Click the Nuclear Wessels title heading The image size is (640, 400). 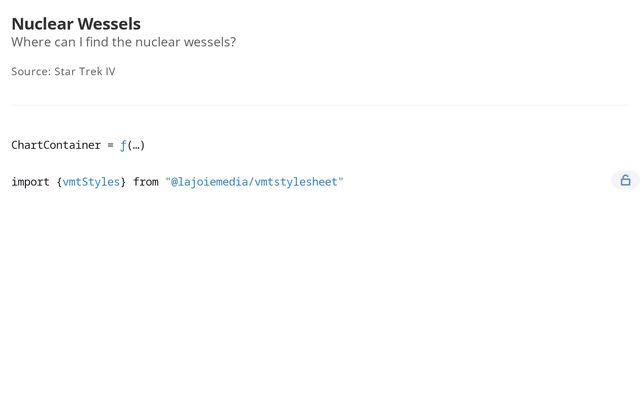pos(76,23)
